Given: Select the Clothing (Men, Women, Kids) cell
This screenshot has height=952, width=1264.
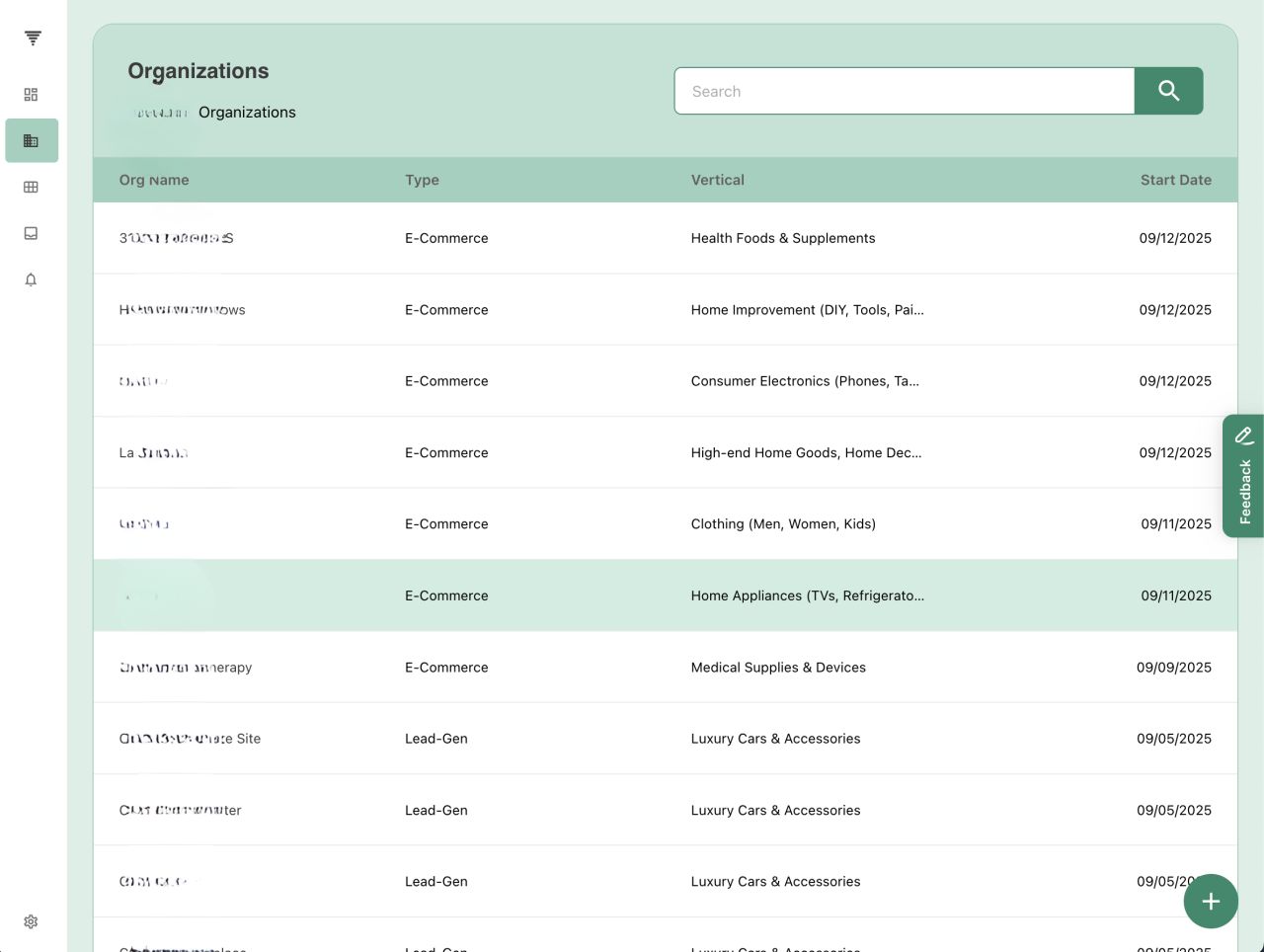Looking at the screenshot, I should coord(783,524).
